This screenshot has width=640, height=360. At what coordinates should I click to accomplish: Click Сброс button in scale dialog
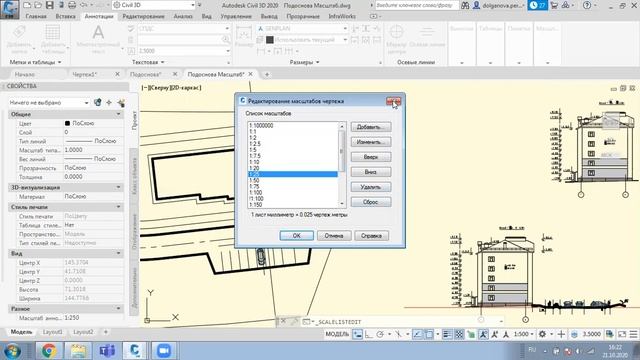tap(371, 202)
